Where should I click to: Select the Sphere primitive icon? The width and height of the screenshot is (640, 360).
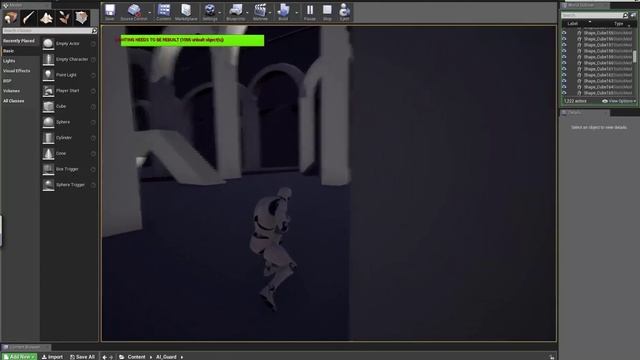pyautogui.click(x=48, y=122)
